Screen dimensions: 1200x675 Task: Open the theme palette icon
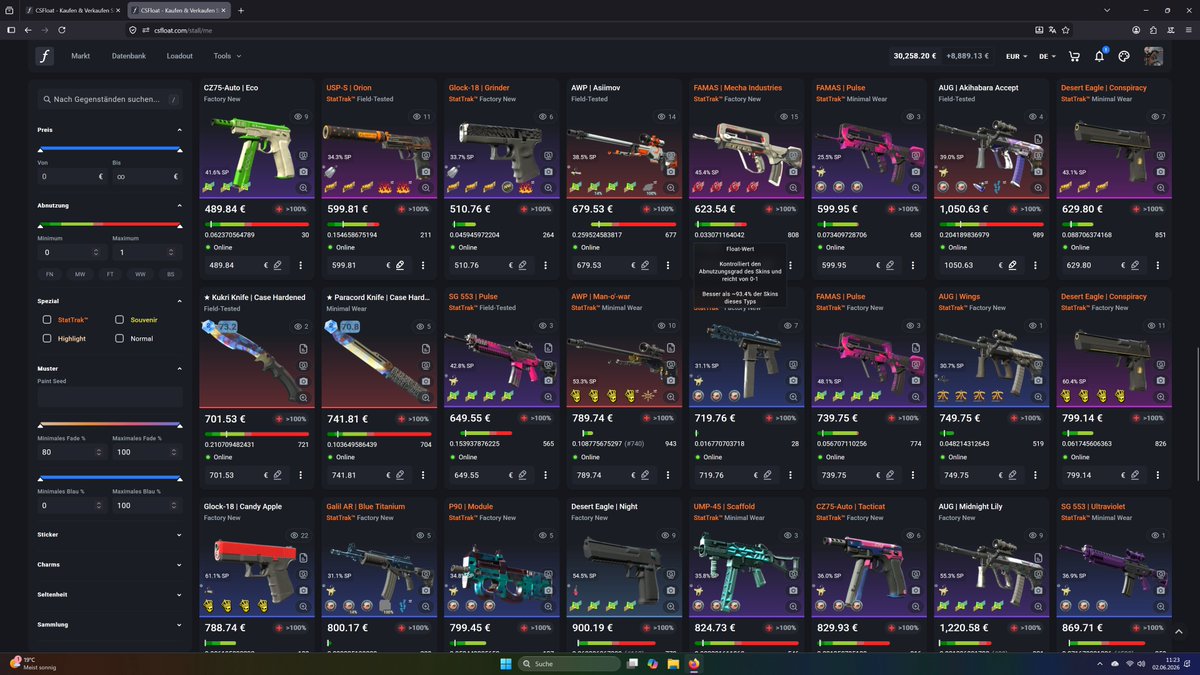point(1124,56)
